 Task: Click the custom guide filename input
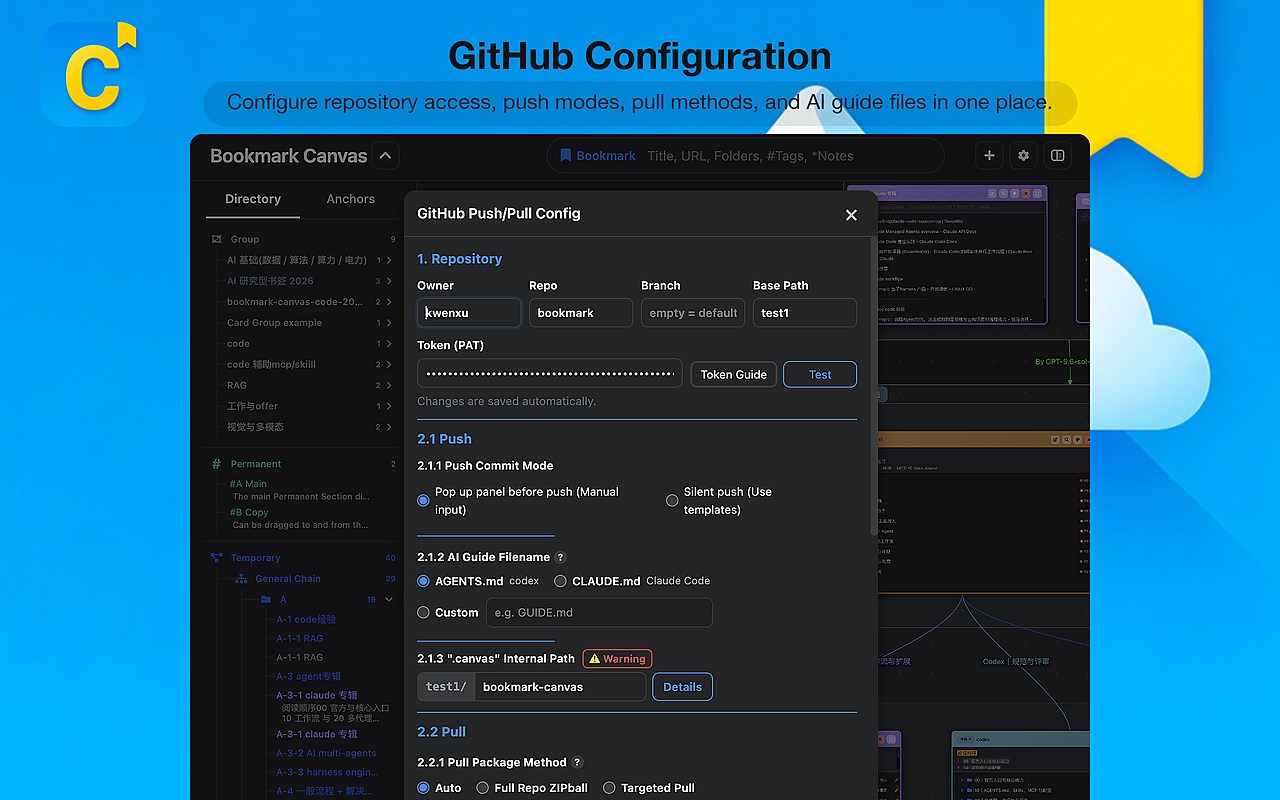599,612
